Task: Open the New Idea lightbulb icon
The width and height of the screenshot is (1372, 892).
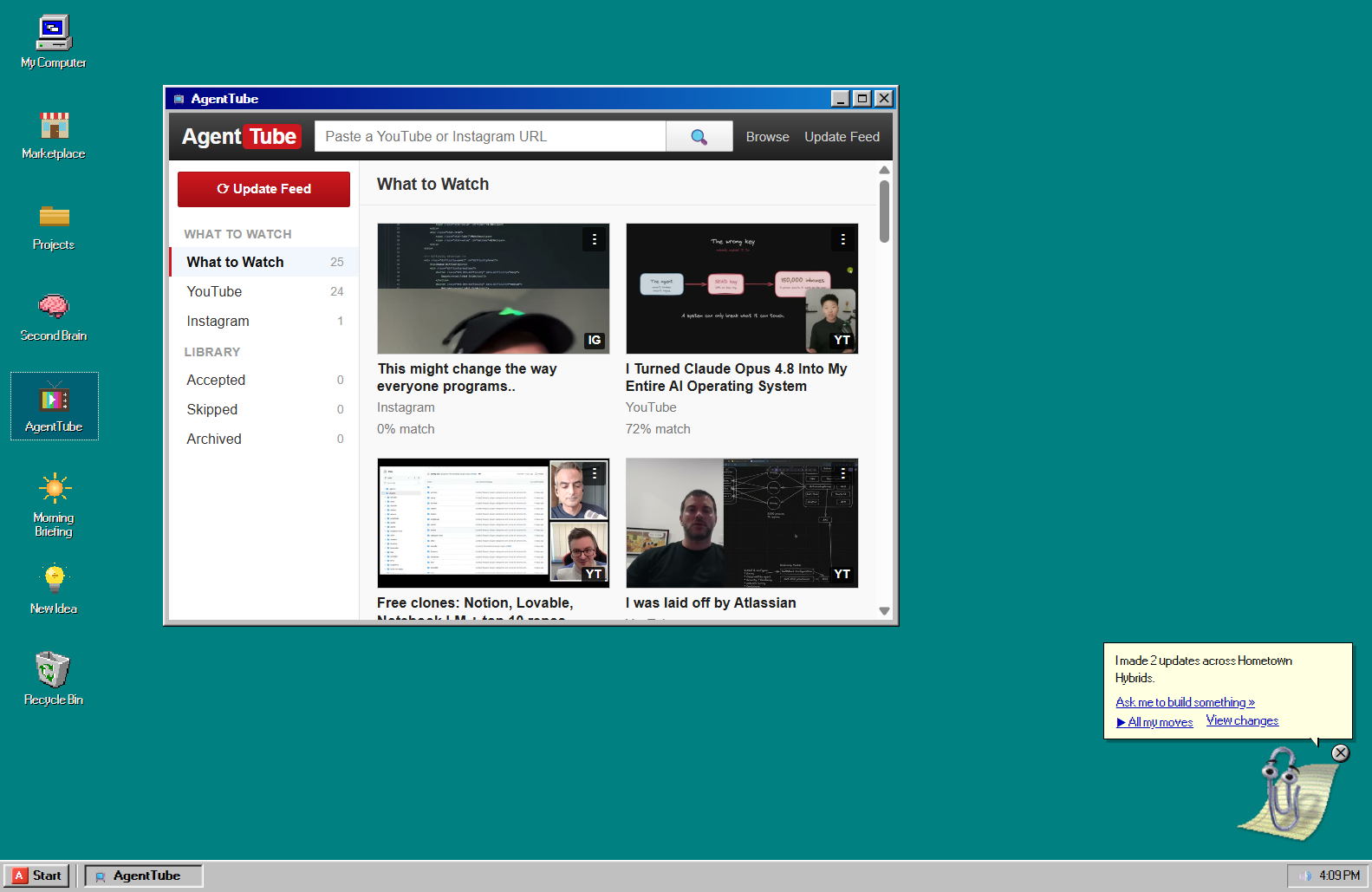Action: tap(54, 589)
